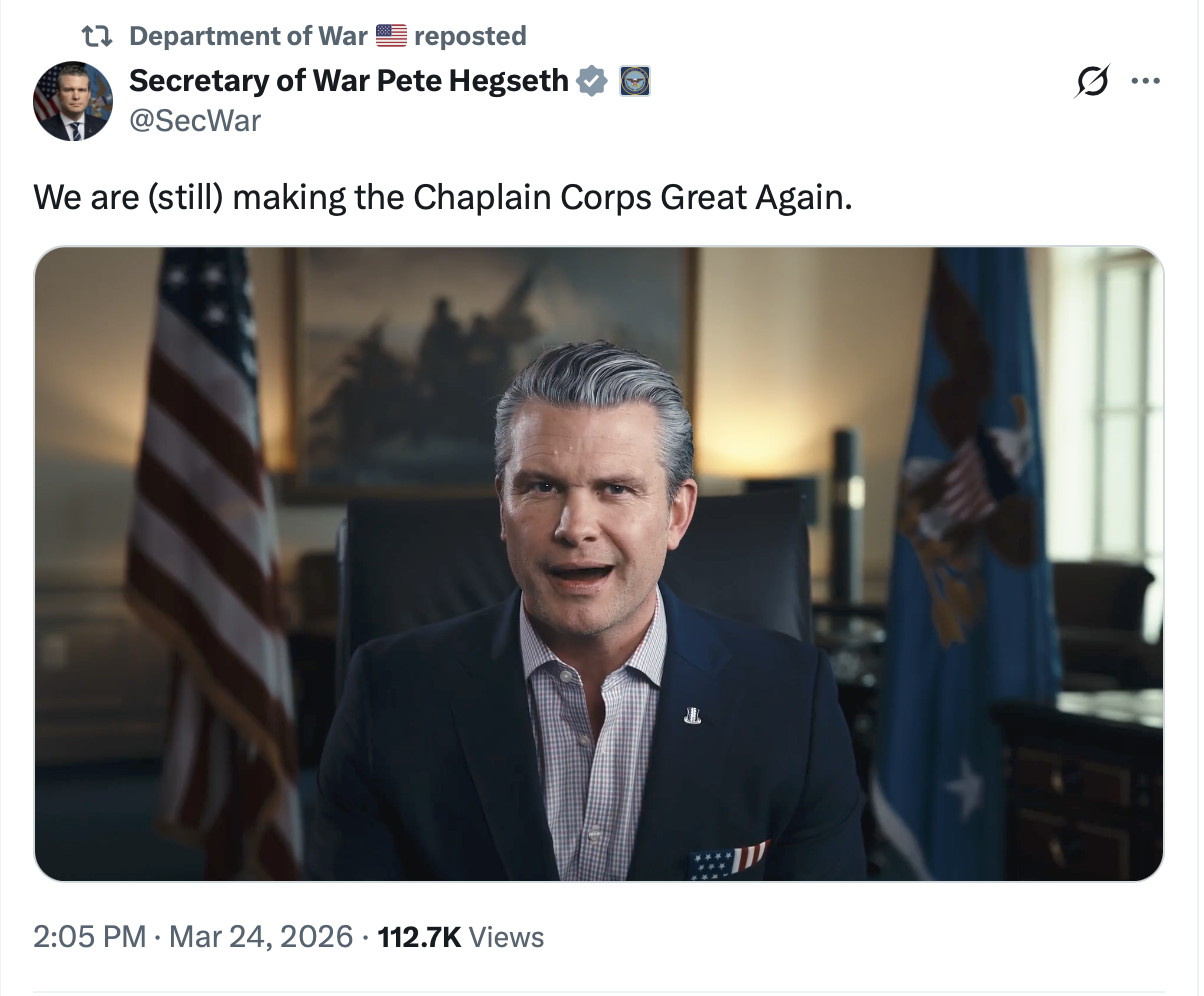
Task: Open the Department of War reposter link
Action: pos(248,37)
